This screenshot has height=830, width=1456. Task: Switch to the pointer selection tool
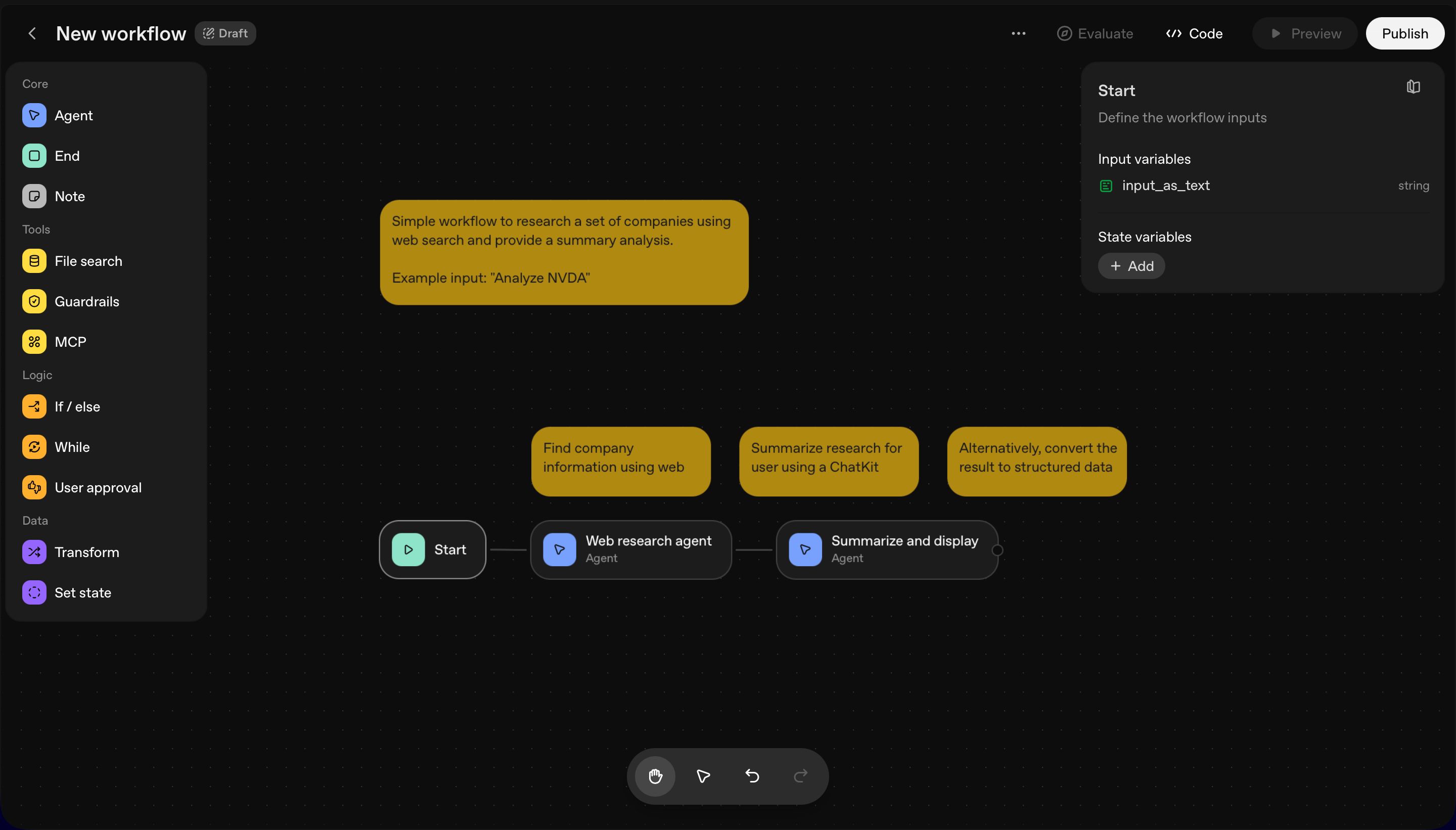704,776
